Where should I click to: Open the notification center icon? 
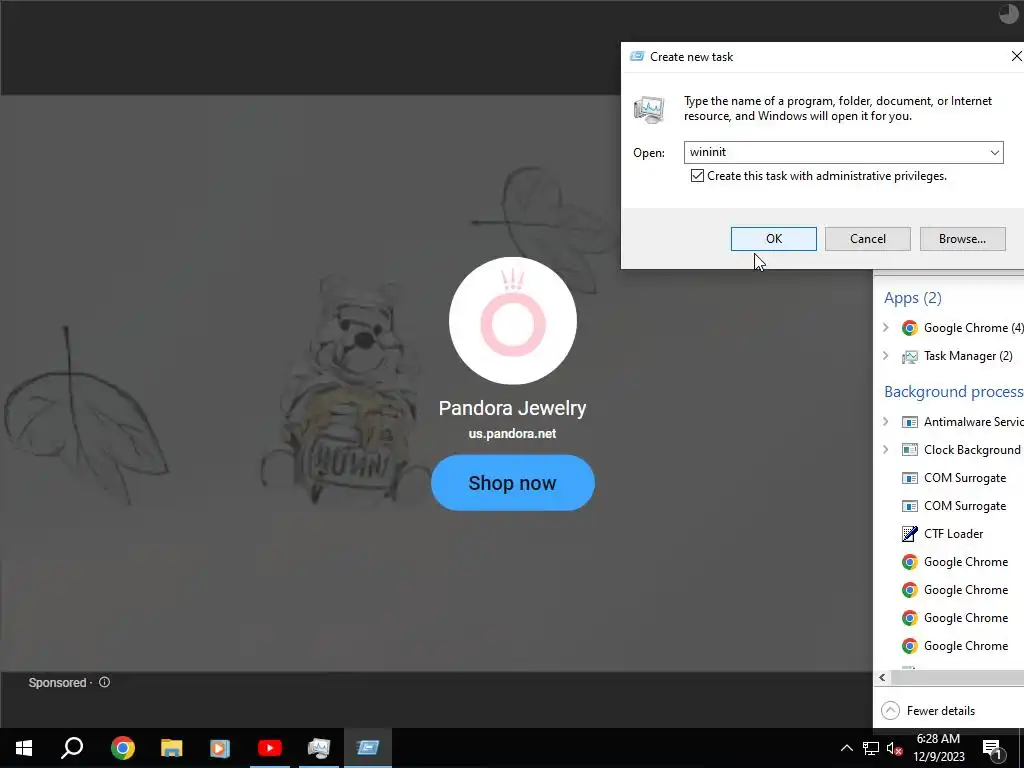click(x=992, y=748)
